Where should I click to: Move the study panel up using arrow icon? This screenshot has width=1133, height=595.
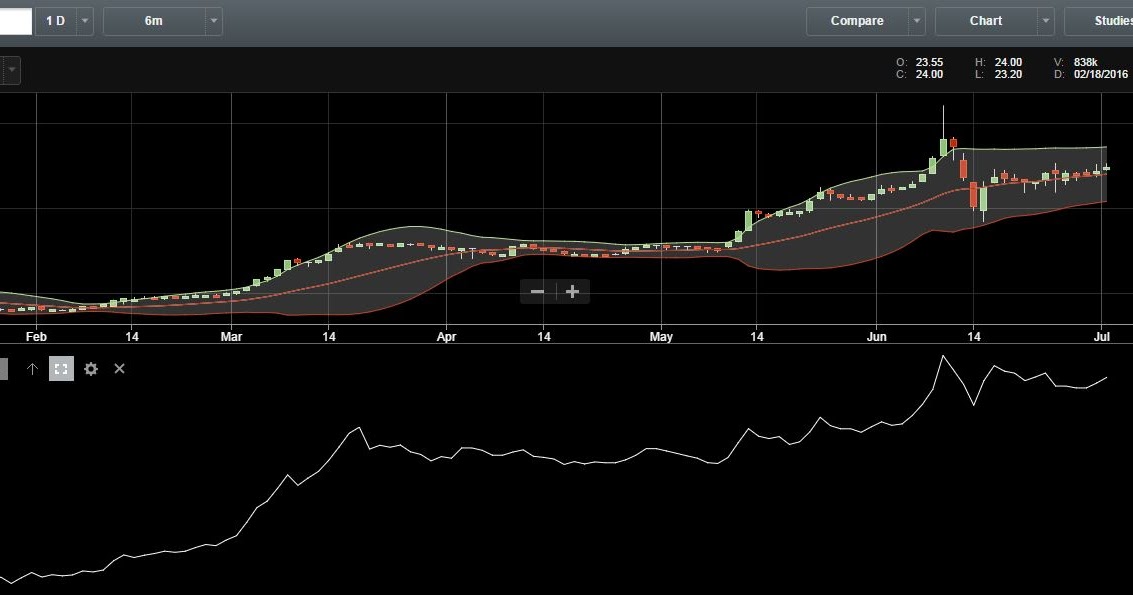pyautogui.click(x=31, y=369)
